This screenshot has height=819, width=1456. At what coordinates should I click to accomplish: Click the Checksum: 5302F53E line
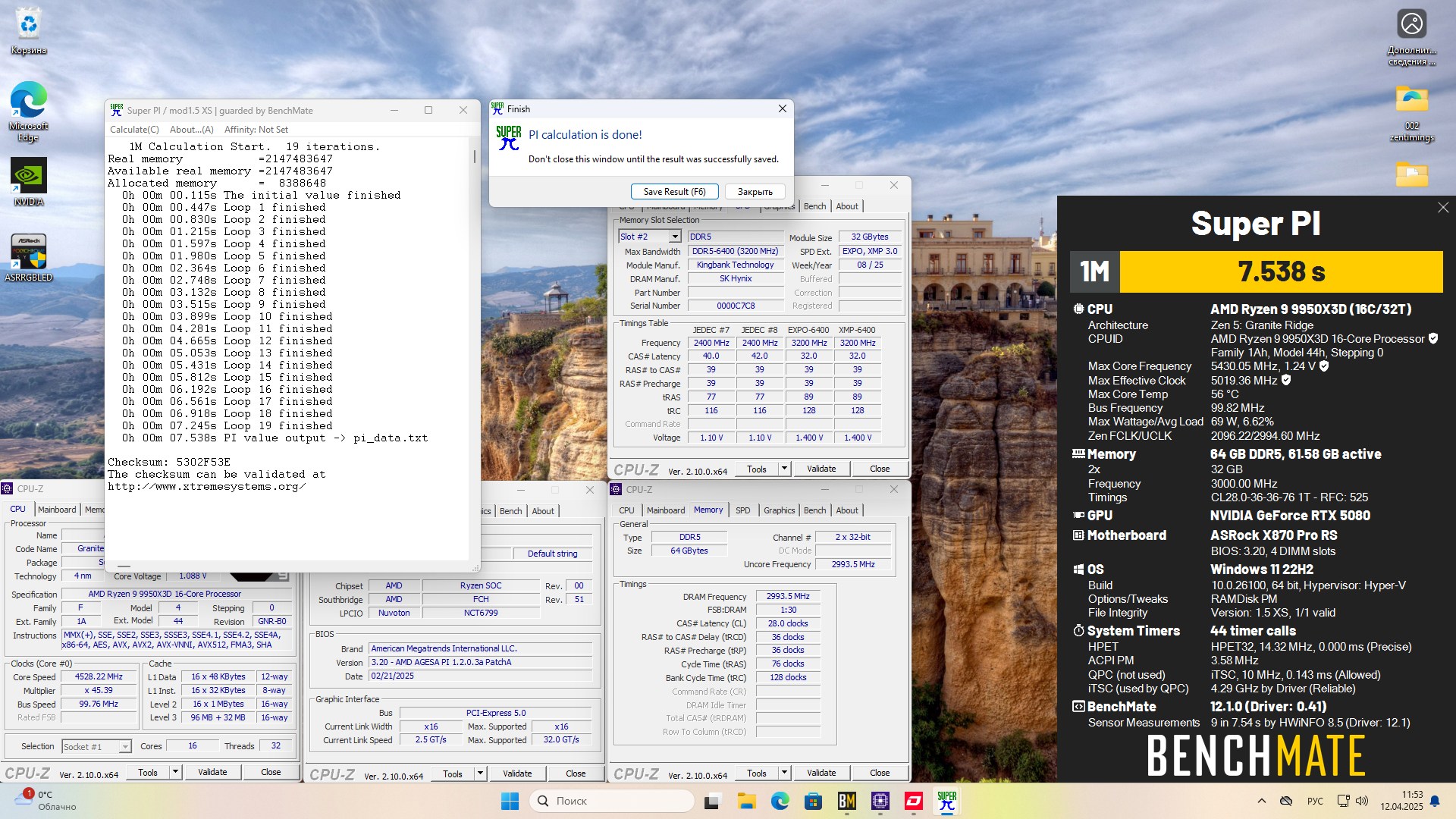tap(169, 462)
